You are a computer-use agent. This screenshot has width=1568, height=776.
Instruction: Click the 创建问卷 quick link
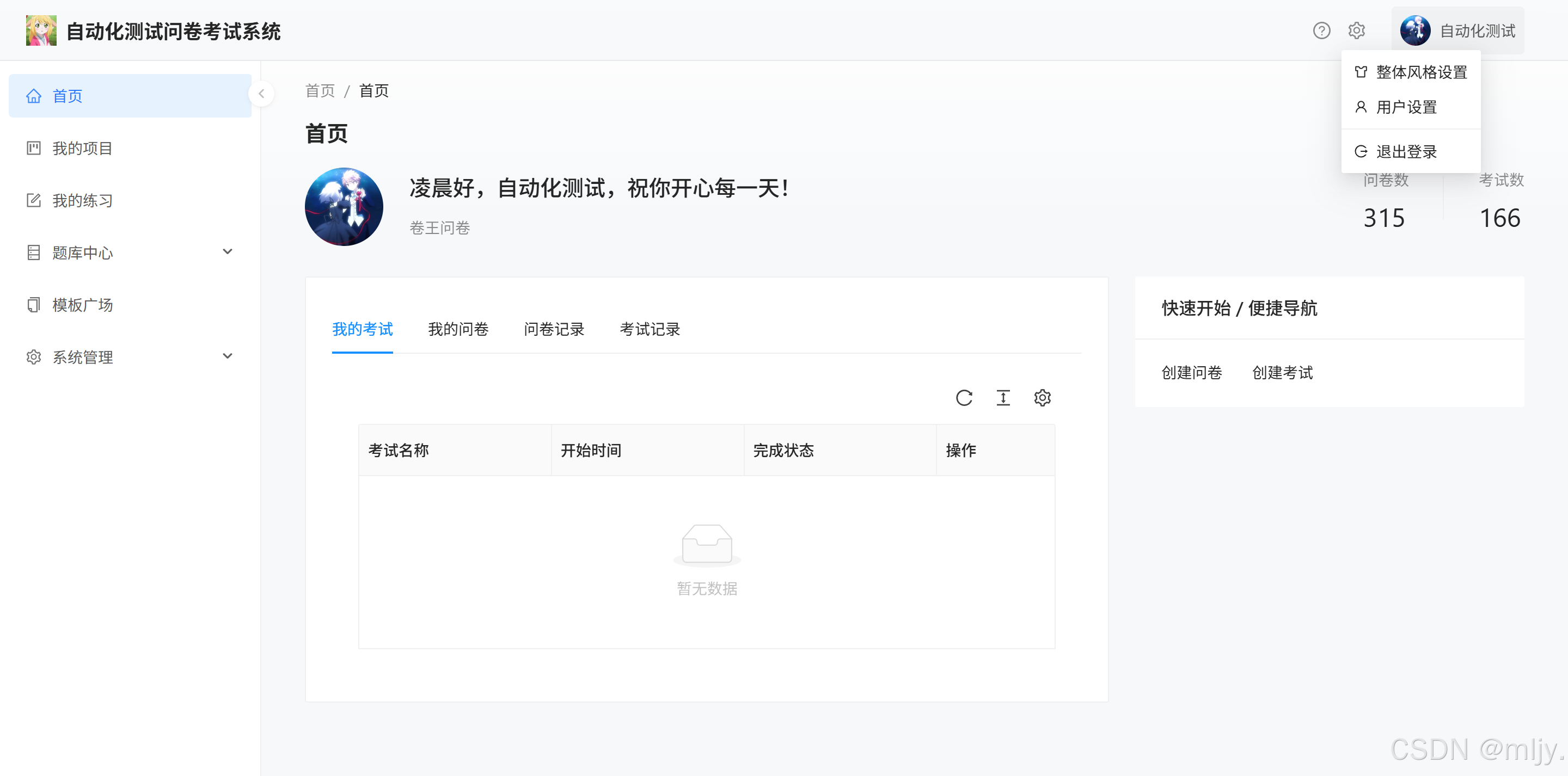(x=1191, y=372)
